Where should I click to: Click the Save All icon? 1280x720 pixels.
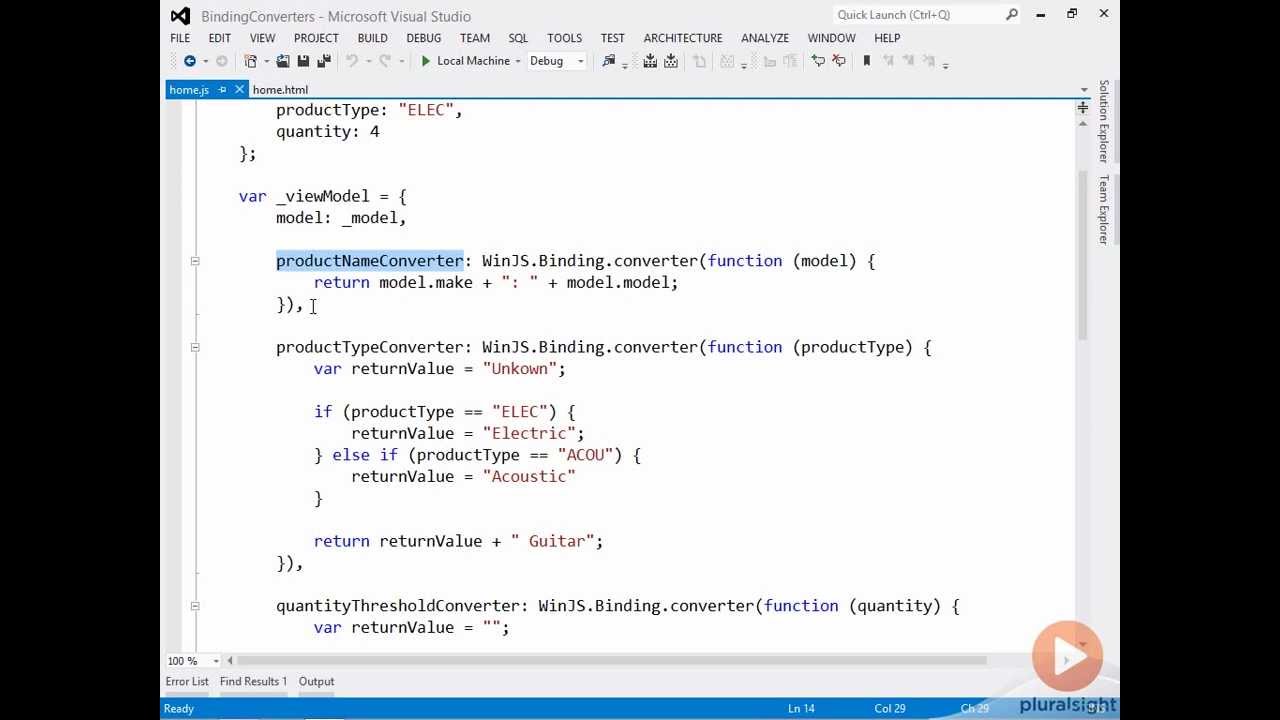[323, 61]
